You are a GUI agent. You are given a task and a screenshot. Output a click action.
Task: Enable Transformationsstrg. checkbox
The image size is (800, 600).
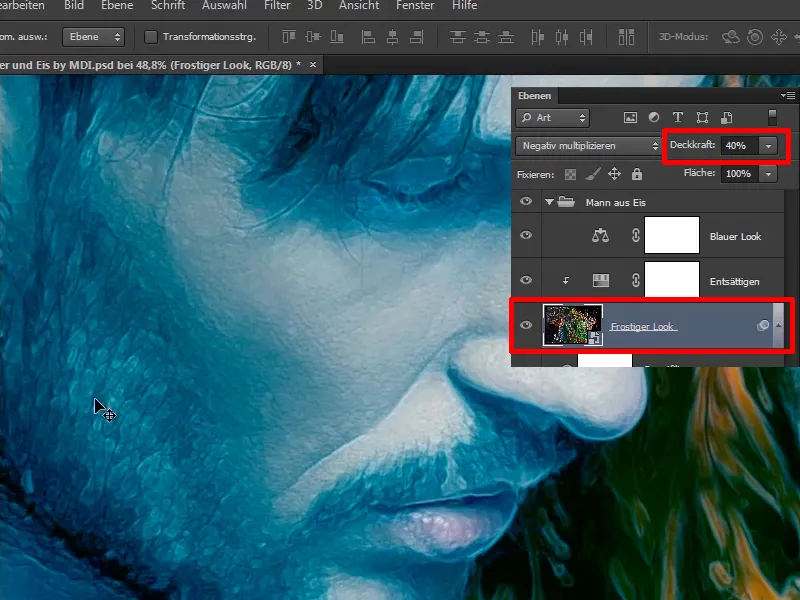151,37
